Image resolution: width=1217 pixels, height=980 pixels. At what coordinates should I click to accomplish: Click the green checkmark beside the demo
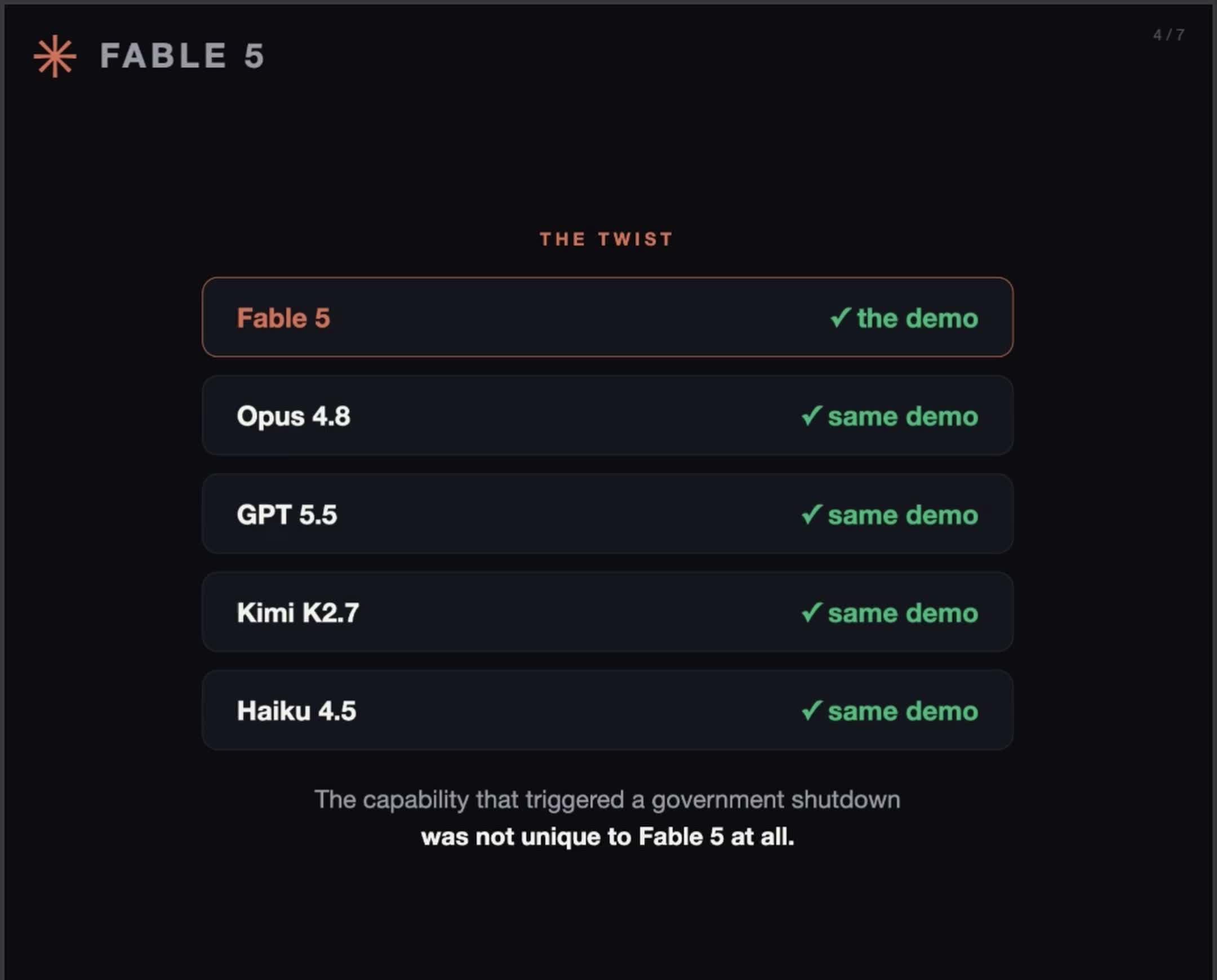[840, 317]
